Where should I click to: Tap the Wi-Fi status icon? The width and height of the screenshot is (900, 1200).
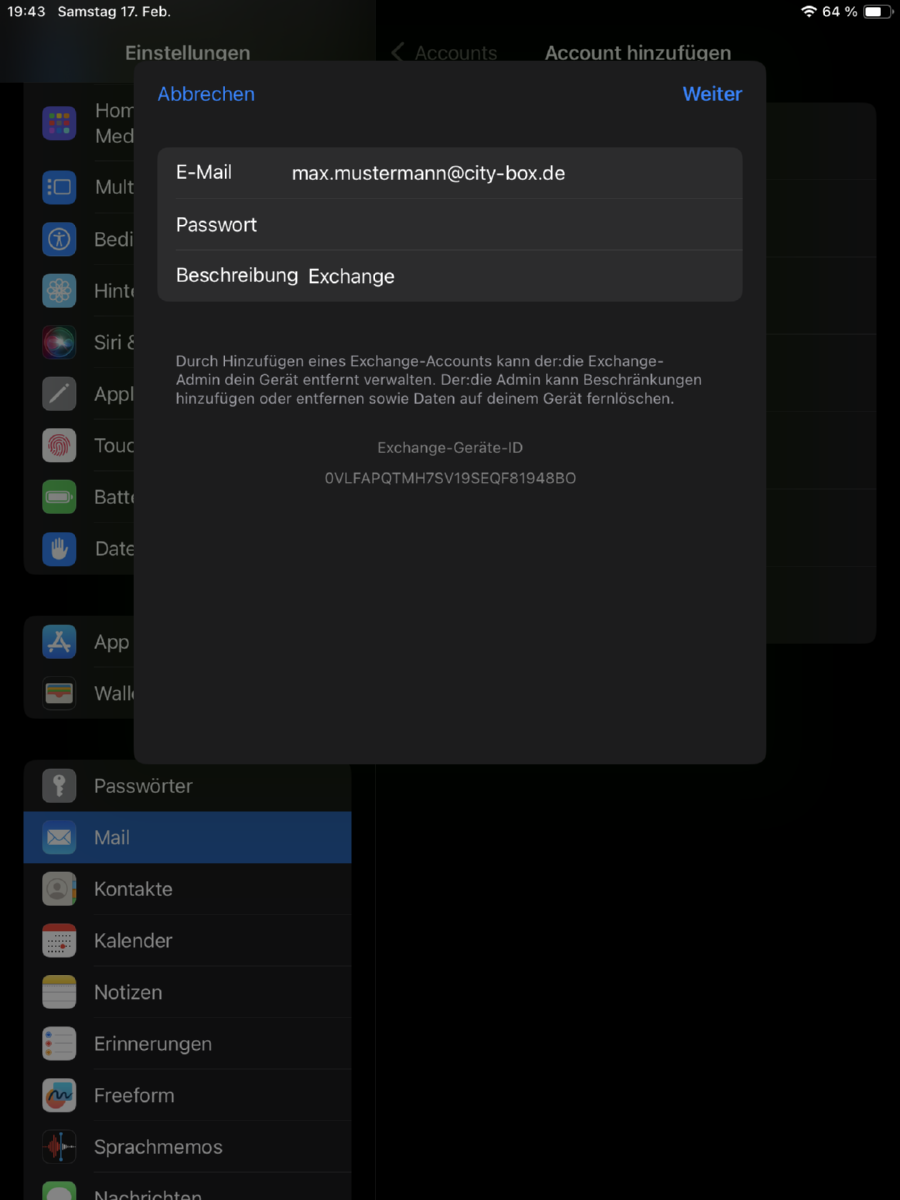(x=808, y=12)
